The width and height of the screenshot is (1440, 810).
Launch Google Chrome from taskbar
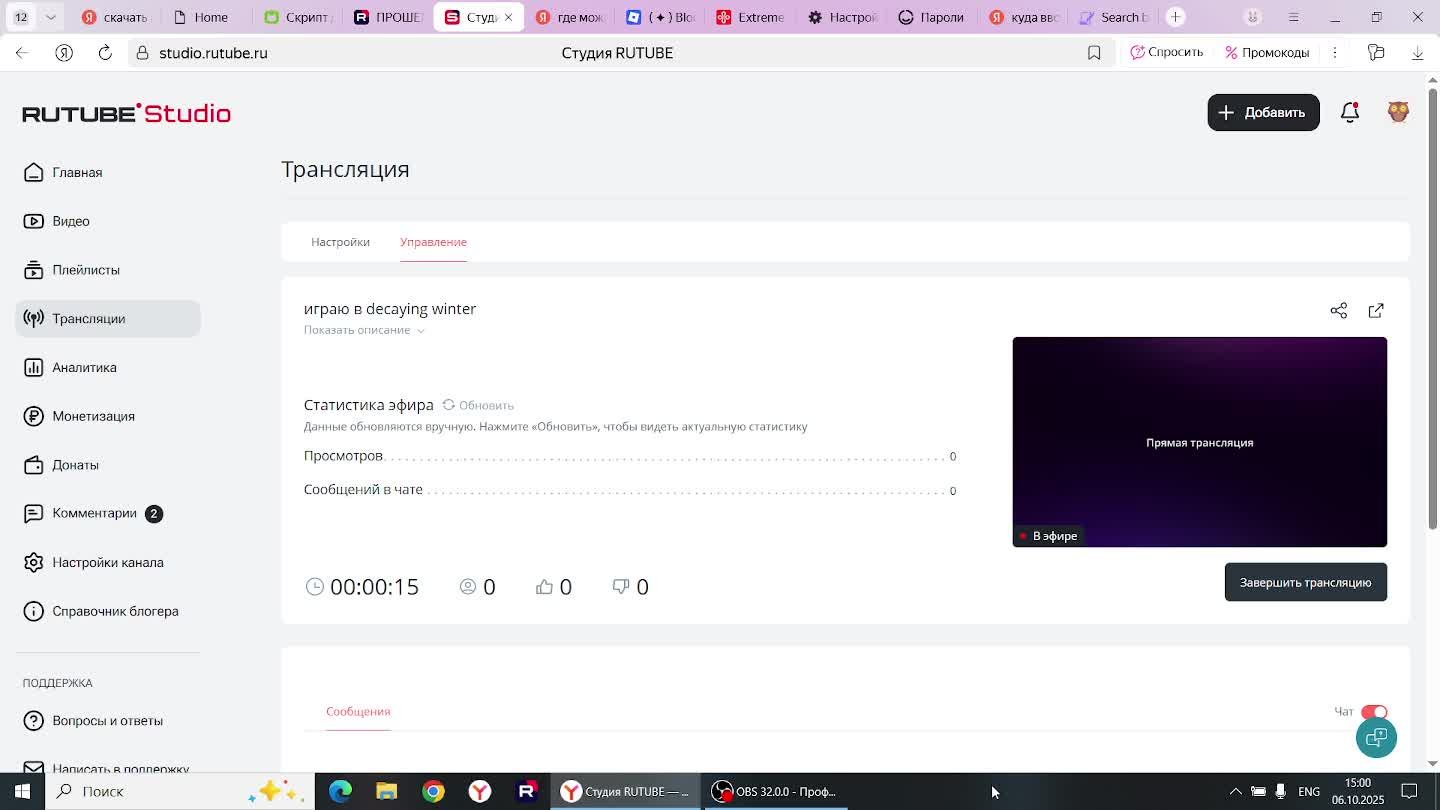coord(433,791)
